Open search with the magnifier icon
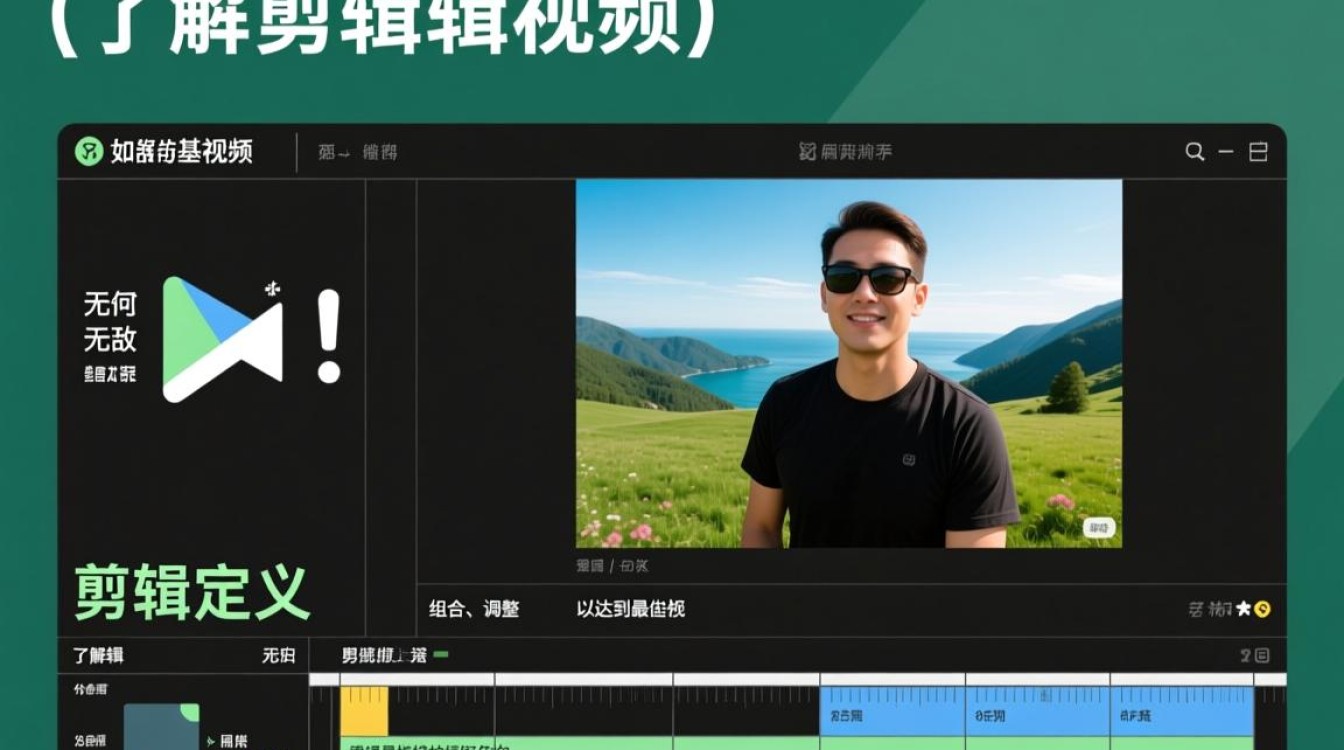The image size is (1344, 750). click(1194, 152)
